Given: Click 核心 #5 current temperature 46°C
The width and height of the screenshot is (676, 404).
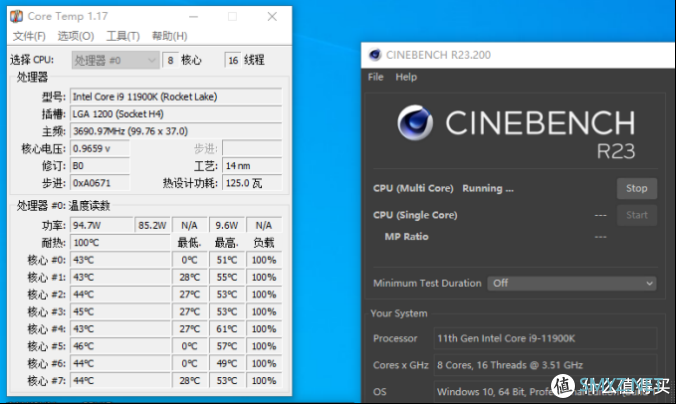Looking at the screenshot, I should point(120,346).
